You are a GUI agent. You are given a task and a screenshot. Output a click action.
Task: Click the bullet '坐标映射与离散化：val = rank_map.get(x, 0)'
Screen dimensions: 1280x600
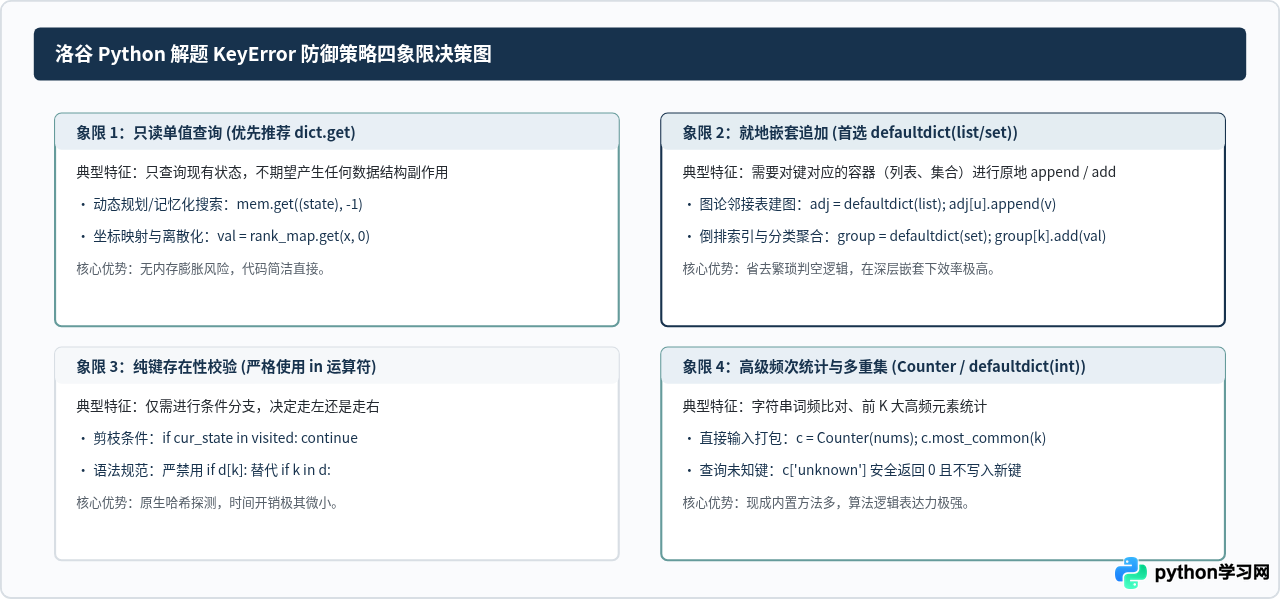[223, 236]
